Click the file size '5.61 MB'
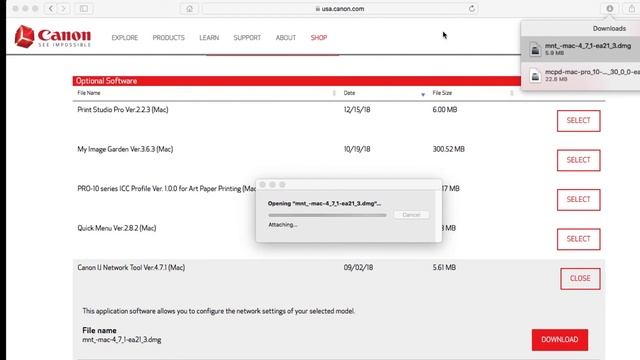The height and width of the screenshot is (360, 640). coord(444,267)
